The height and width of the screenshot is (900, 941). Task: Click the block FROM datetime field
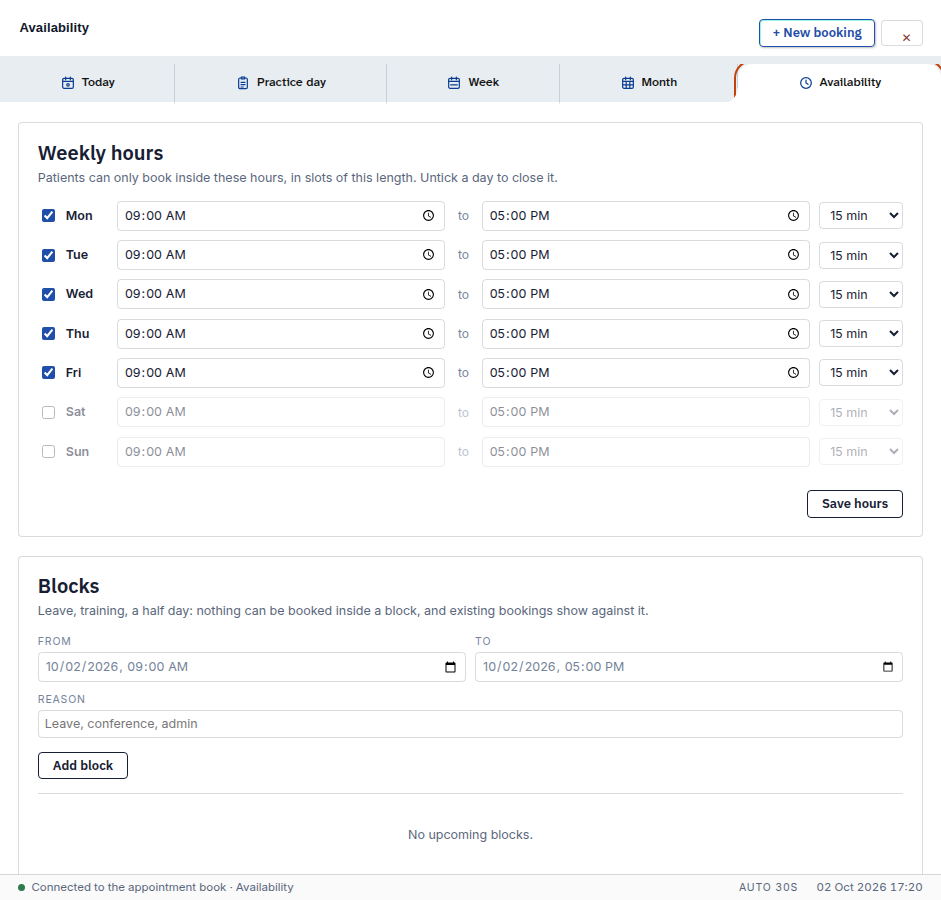(x=251, y=667)
